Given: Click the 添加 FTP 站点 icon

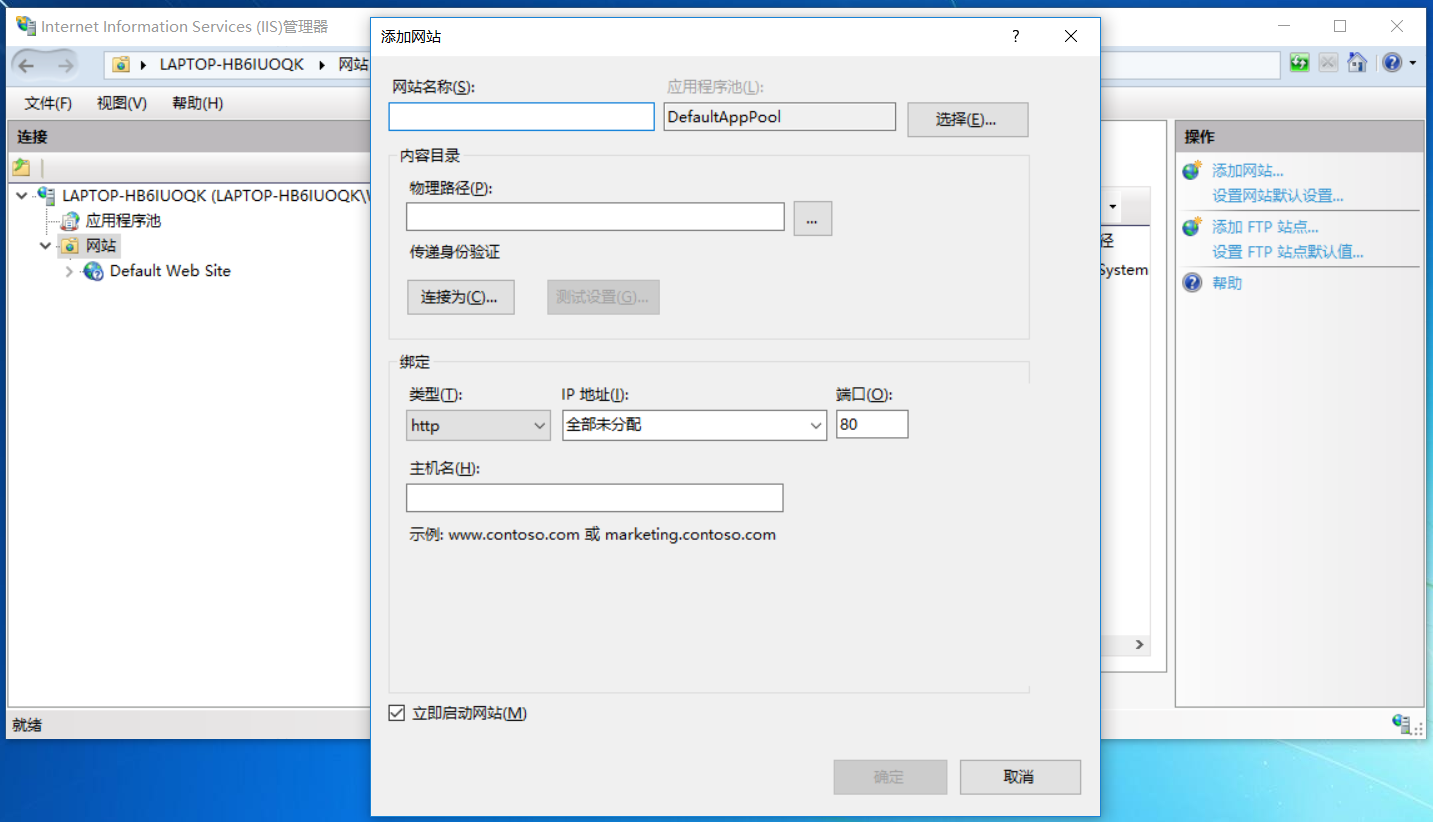Looking at the screenshot, I should coord(1191,227).
